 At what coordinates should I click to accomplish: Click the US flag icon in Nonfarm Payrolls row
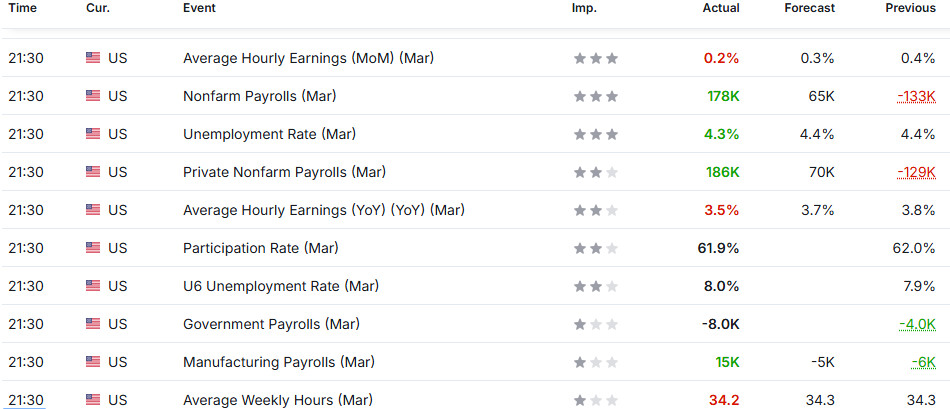pos(93,96)
